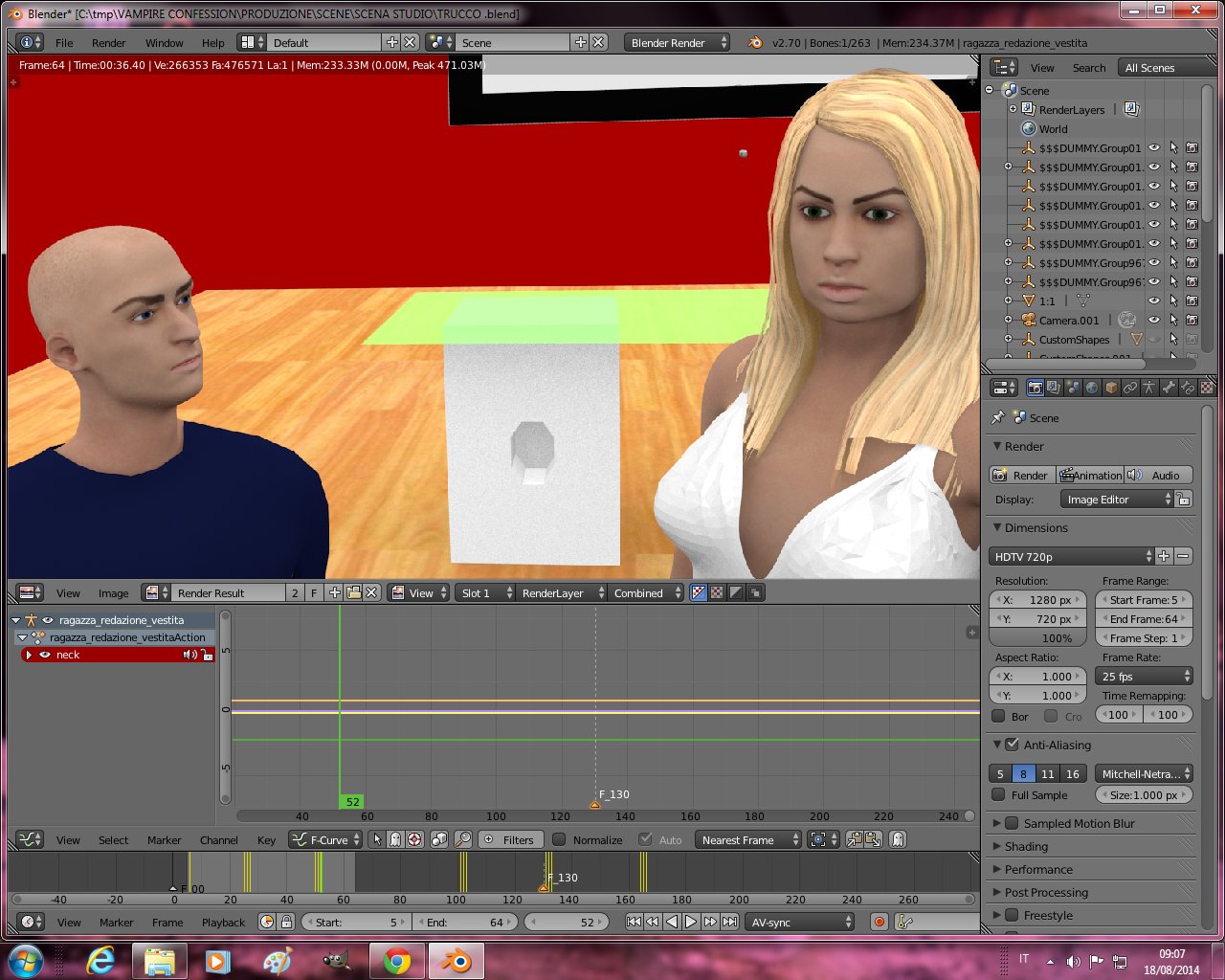
Task: Click the Windows Start button
Action: pyautogui.click(x=26, y=960)
